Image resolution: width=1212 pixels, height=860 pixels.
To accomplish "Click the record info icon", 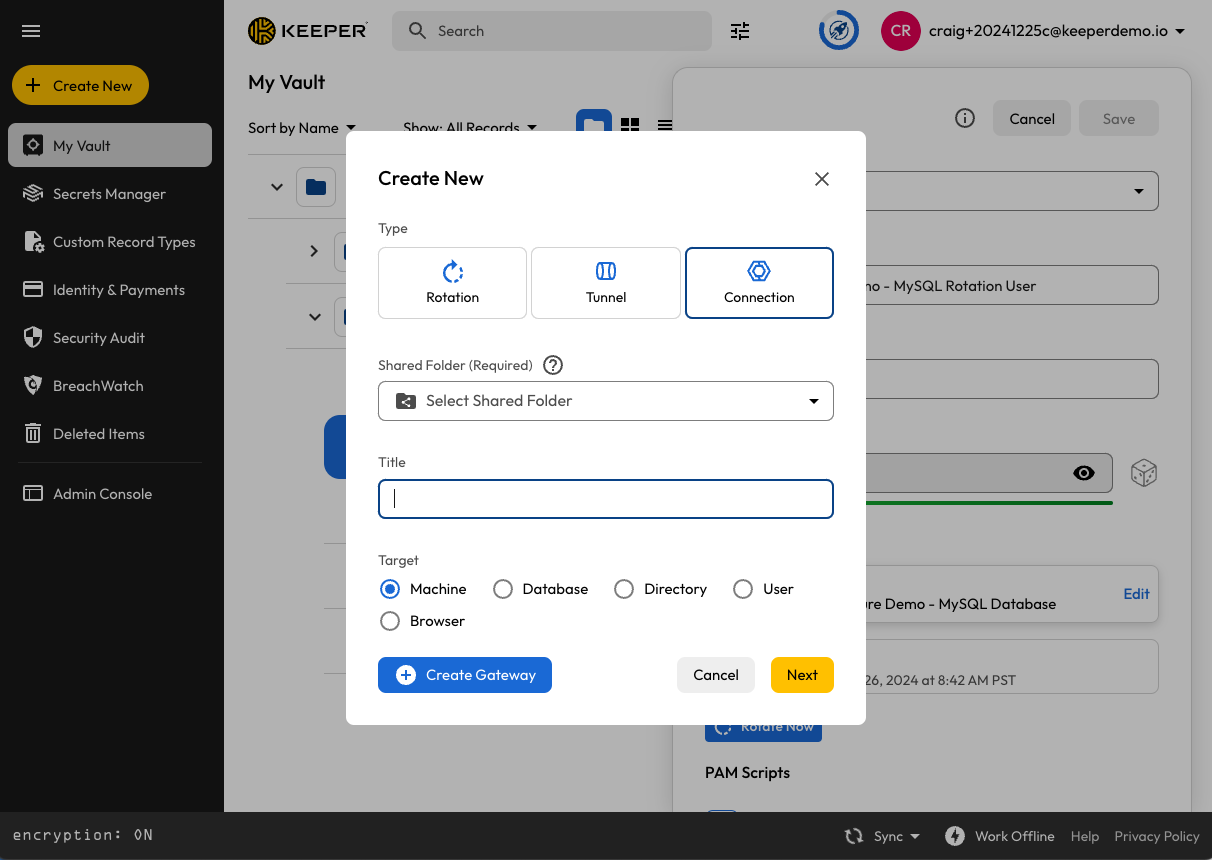I will 965,118.
